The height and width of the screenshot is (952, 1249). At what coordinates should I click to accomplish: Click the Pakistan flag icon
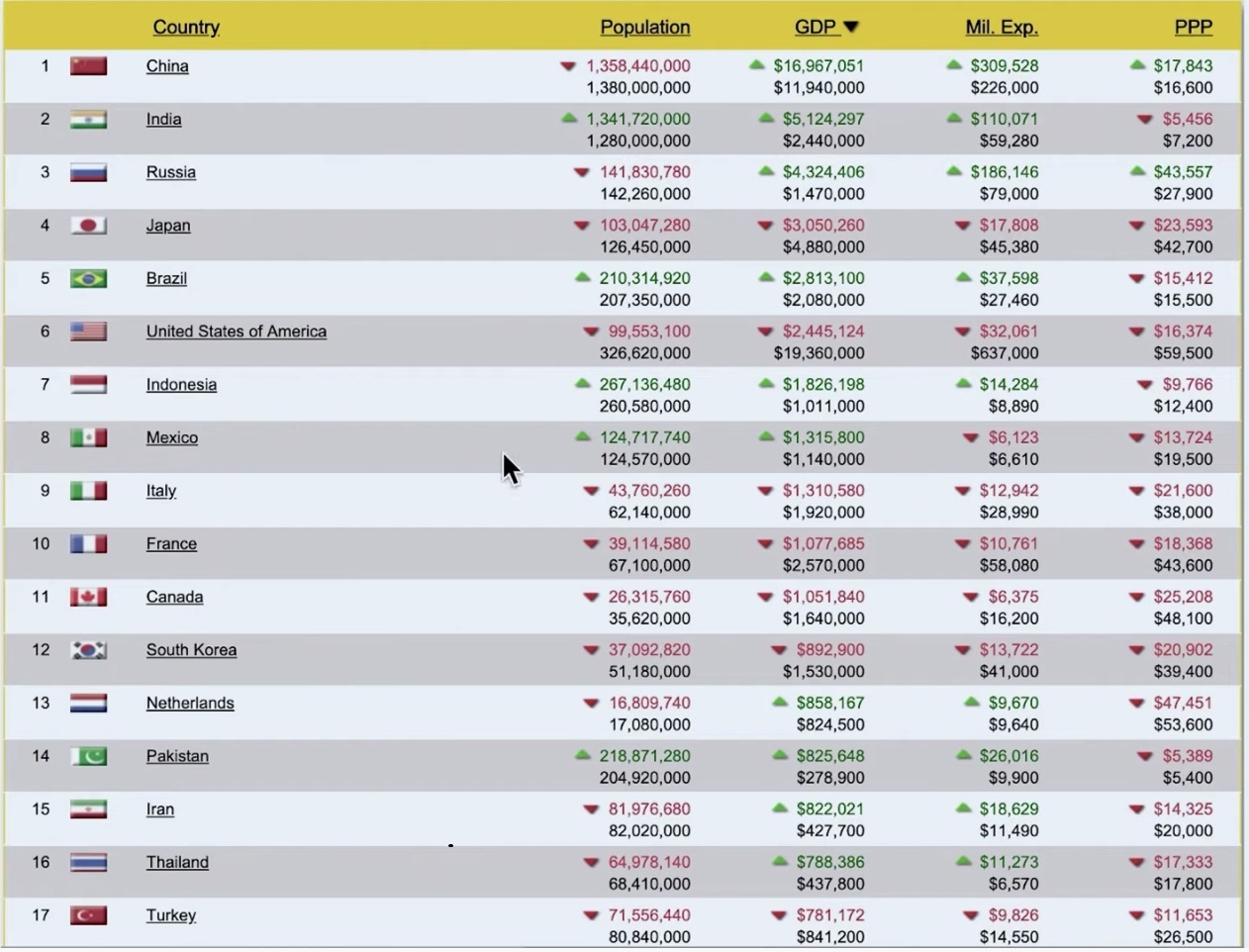[x=88, y=757]
